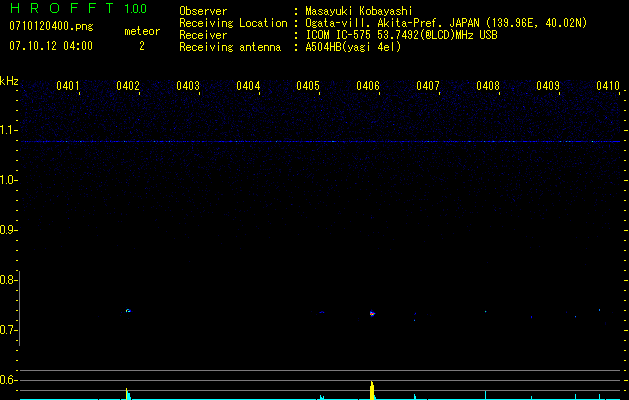This screenshot has width=629, height=400.
Task: Click the Receiving Location value text
Action: pos(446,23)
